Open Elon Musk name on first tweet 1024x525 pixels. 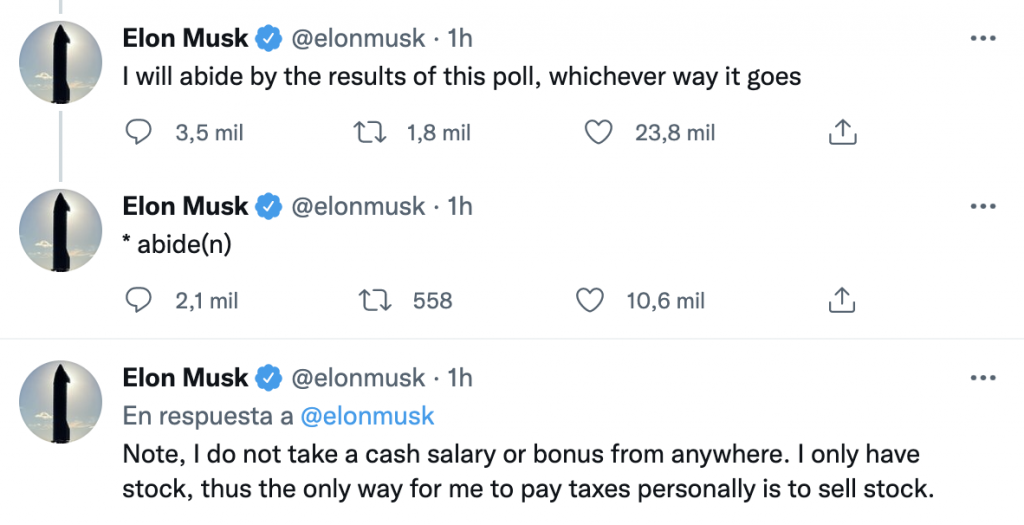tap(184, 38)
